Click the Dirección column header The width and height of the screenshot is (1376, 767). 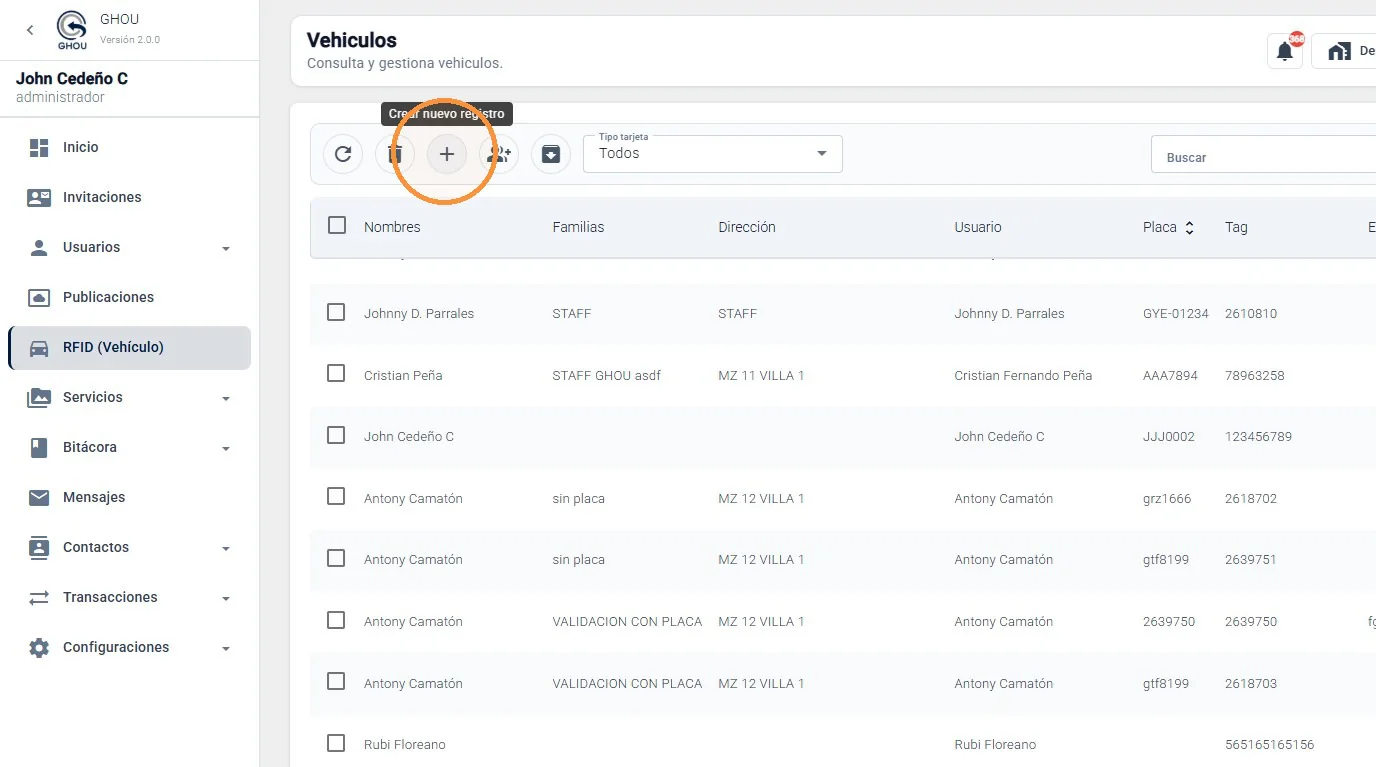point(747,227)
